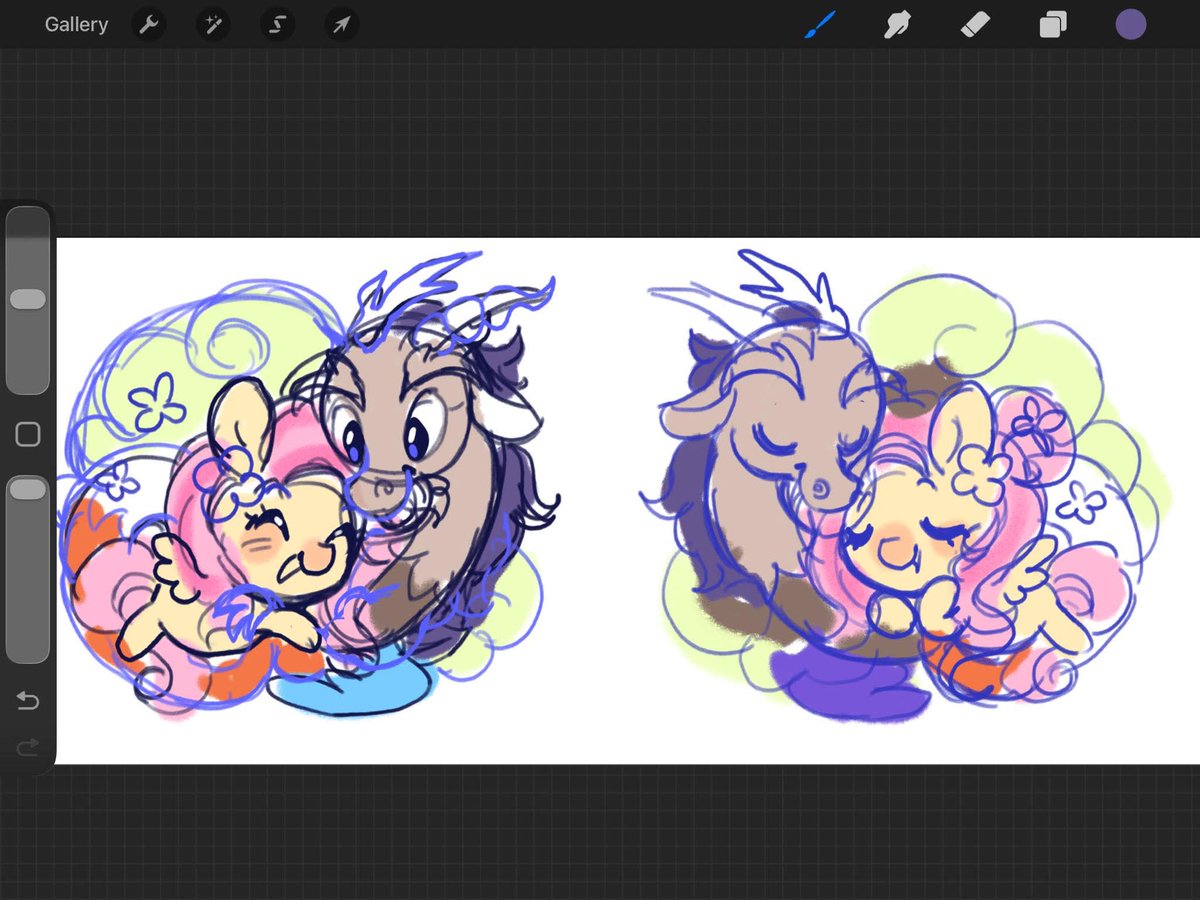Open the Gallery
The width and height of the screenshot is (1200, 900).
(76, 25)
